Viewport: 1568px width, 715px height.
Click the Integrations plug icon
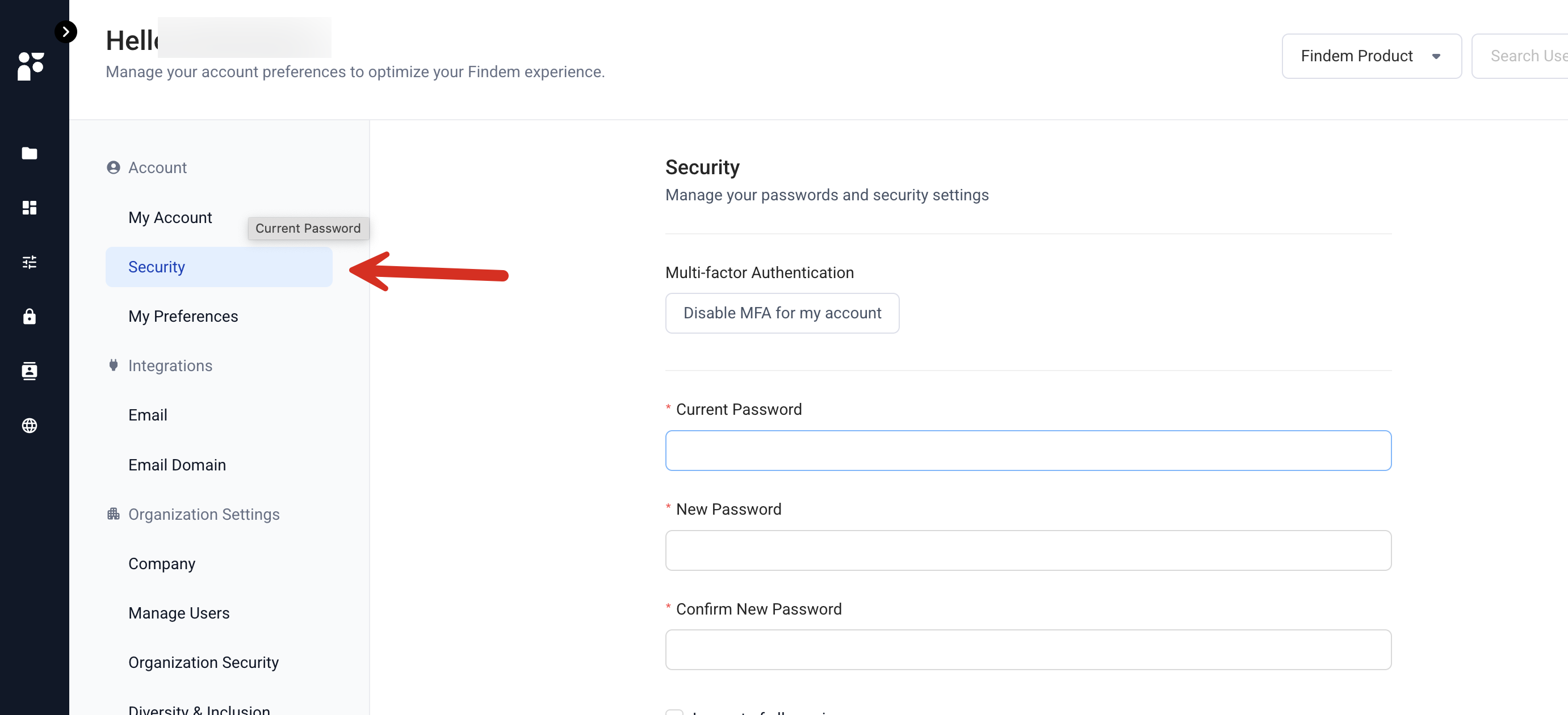point(113,365)
